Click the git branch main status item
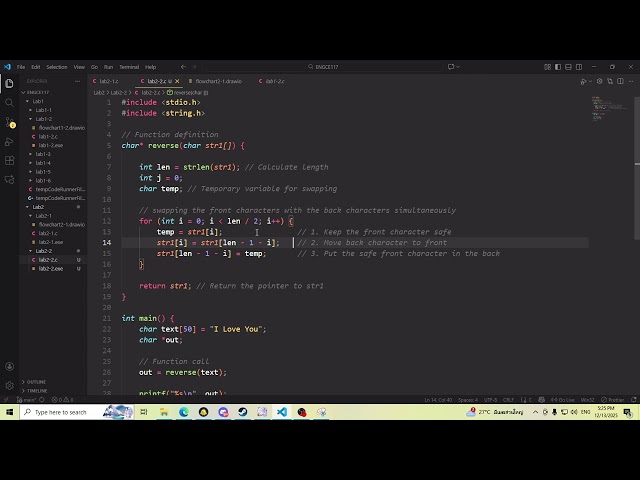This screenshot has height=480, width=640. point(30,400)
